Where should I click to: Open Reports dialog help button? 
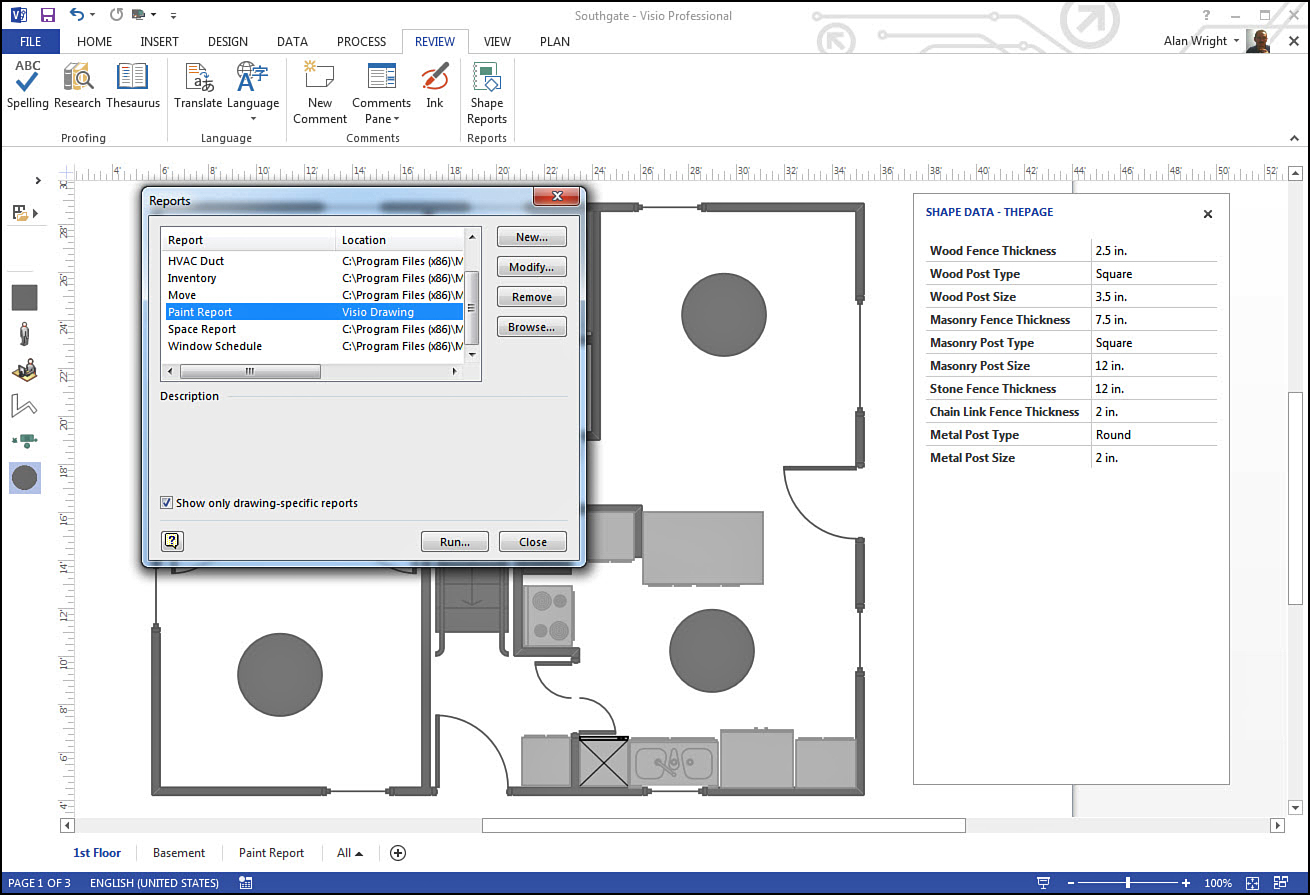[172, 541]
